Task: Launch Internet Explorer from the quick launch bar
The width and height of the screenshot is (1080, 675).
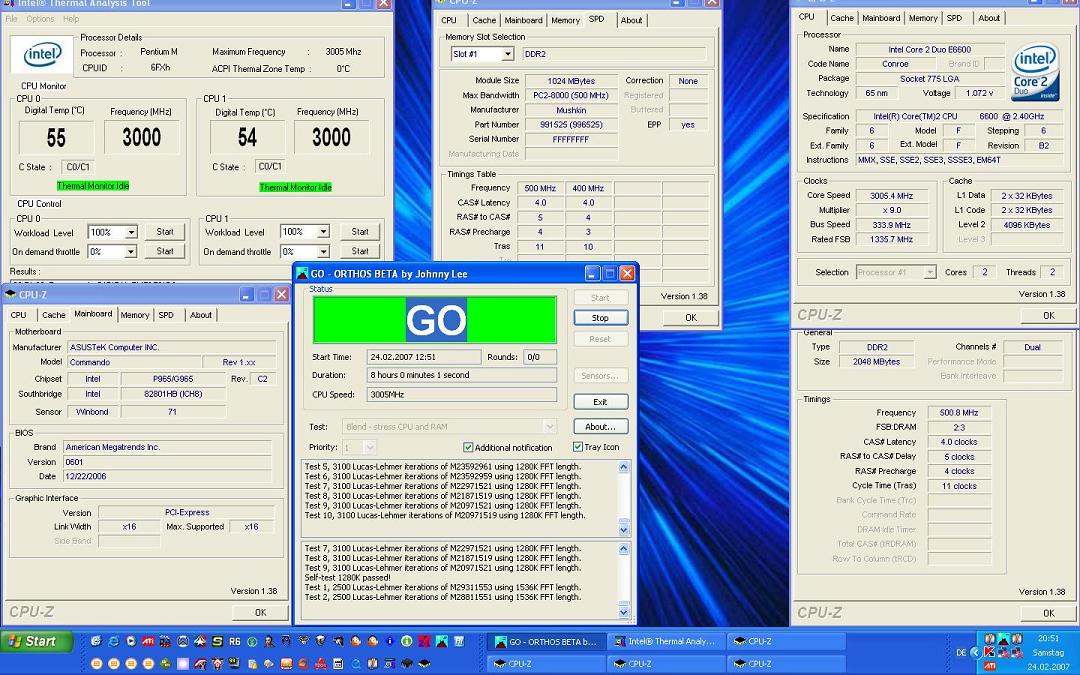Action: pyautogui.click(x=114, y=641)
